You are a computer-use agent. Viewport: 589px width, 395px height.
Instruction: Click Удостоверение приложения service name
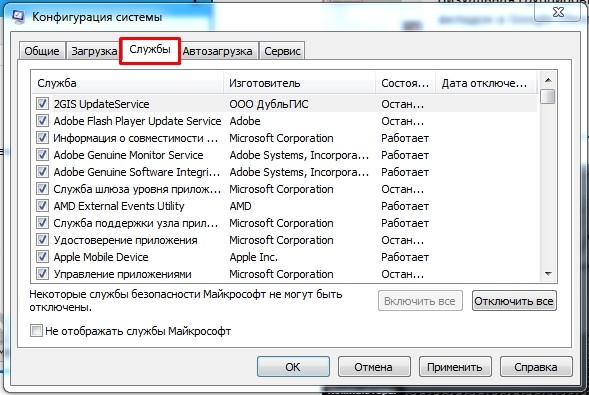coord(125,240)
